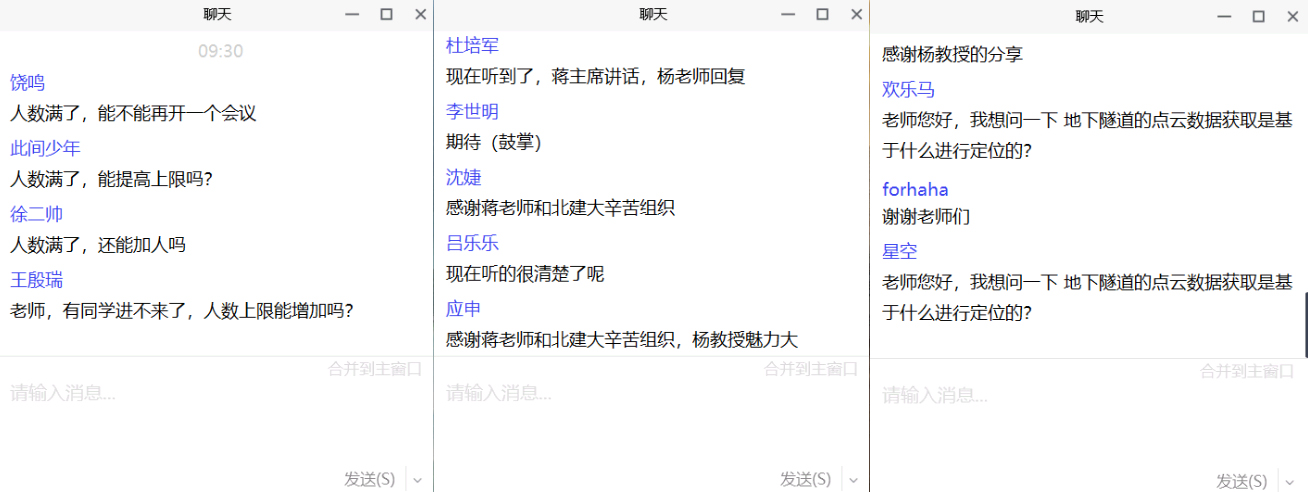Screen dimensions: 1308x492
Task: Click 合并到主窗口 in the left chat window
Action: (375, 369)
